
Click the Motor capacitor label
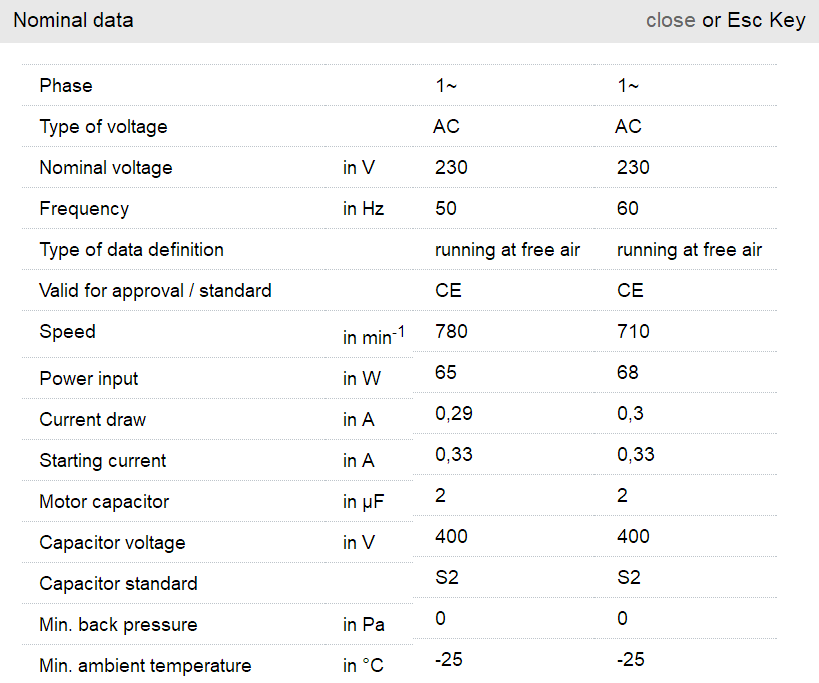tap(104, 502)
